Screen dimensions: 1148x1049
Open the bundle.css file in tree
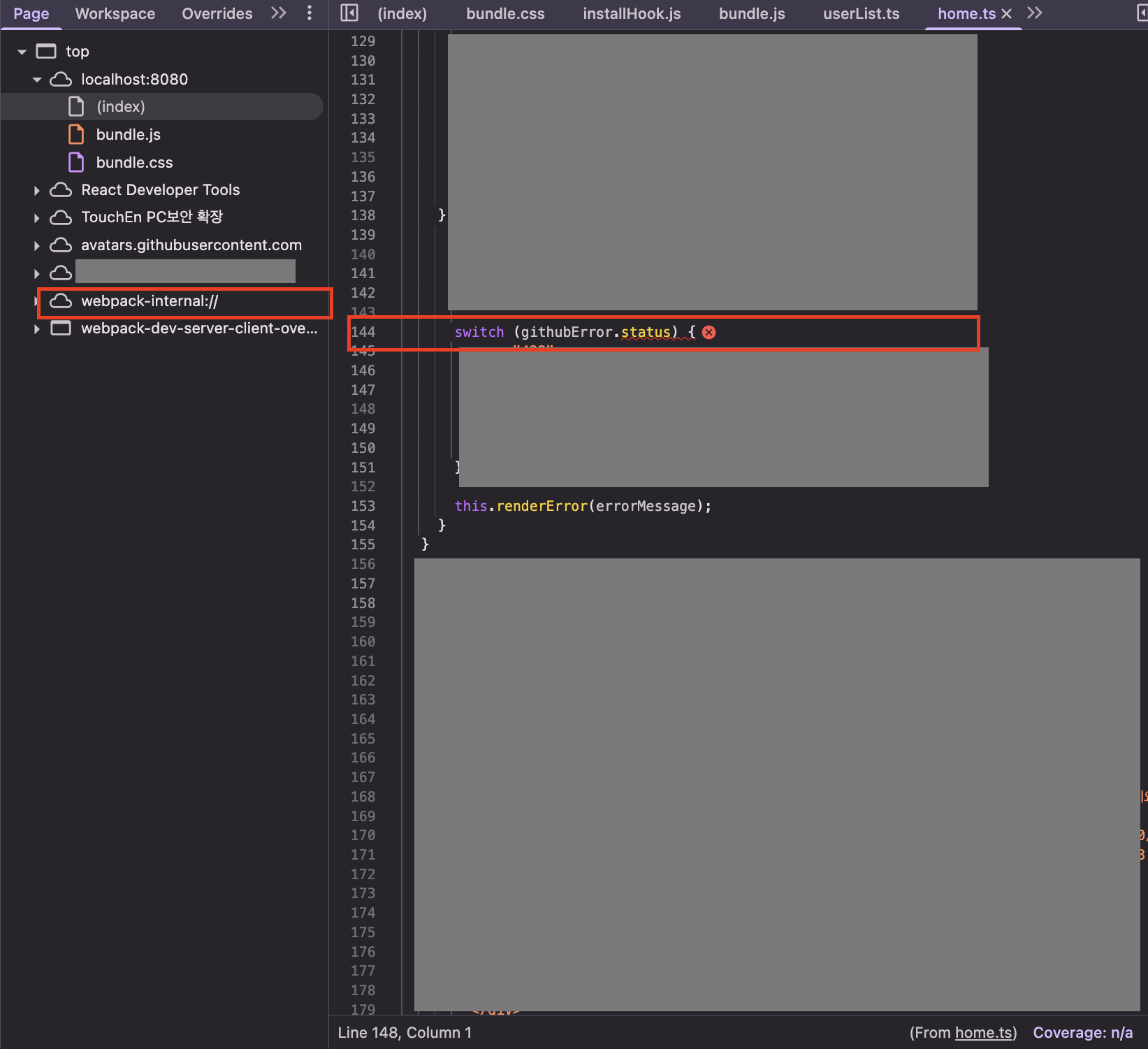(x=134, y=162)
